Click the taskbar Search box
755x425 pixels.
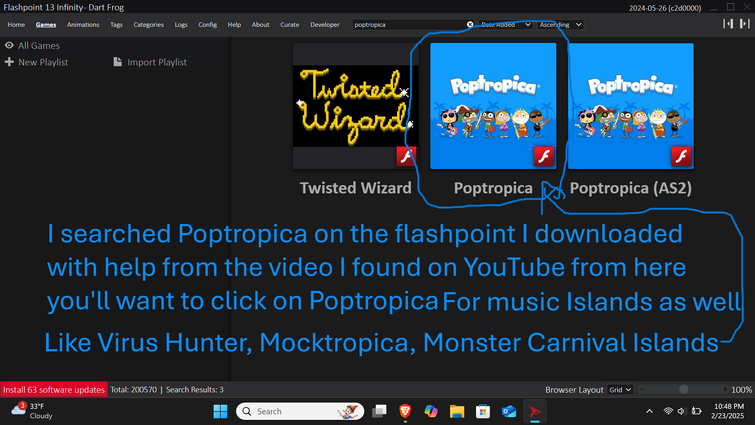point(300,412)
